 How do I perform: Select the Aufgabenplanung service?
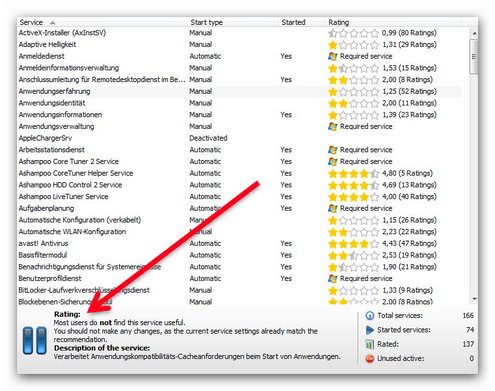pyautogui.click(x=46, y=208)
